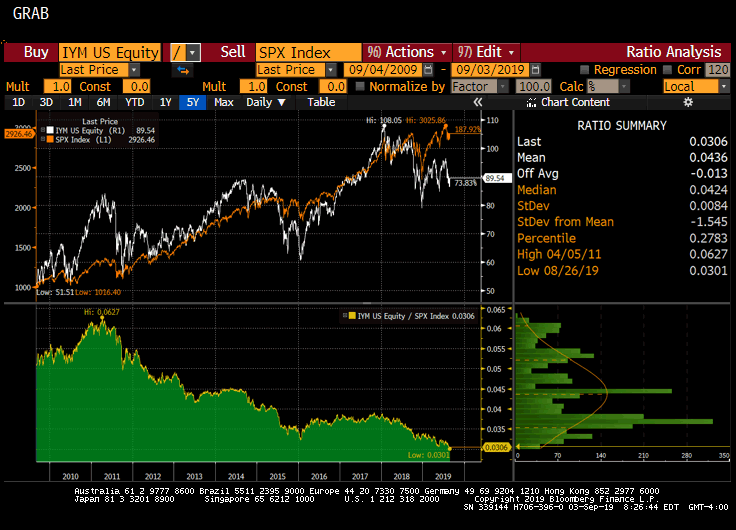The height and width of the screenshot is (530, 736).
Task: Click the 89.54 price tag on axis
Action: 497,178
